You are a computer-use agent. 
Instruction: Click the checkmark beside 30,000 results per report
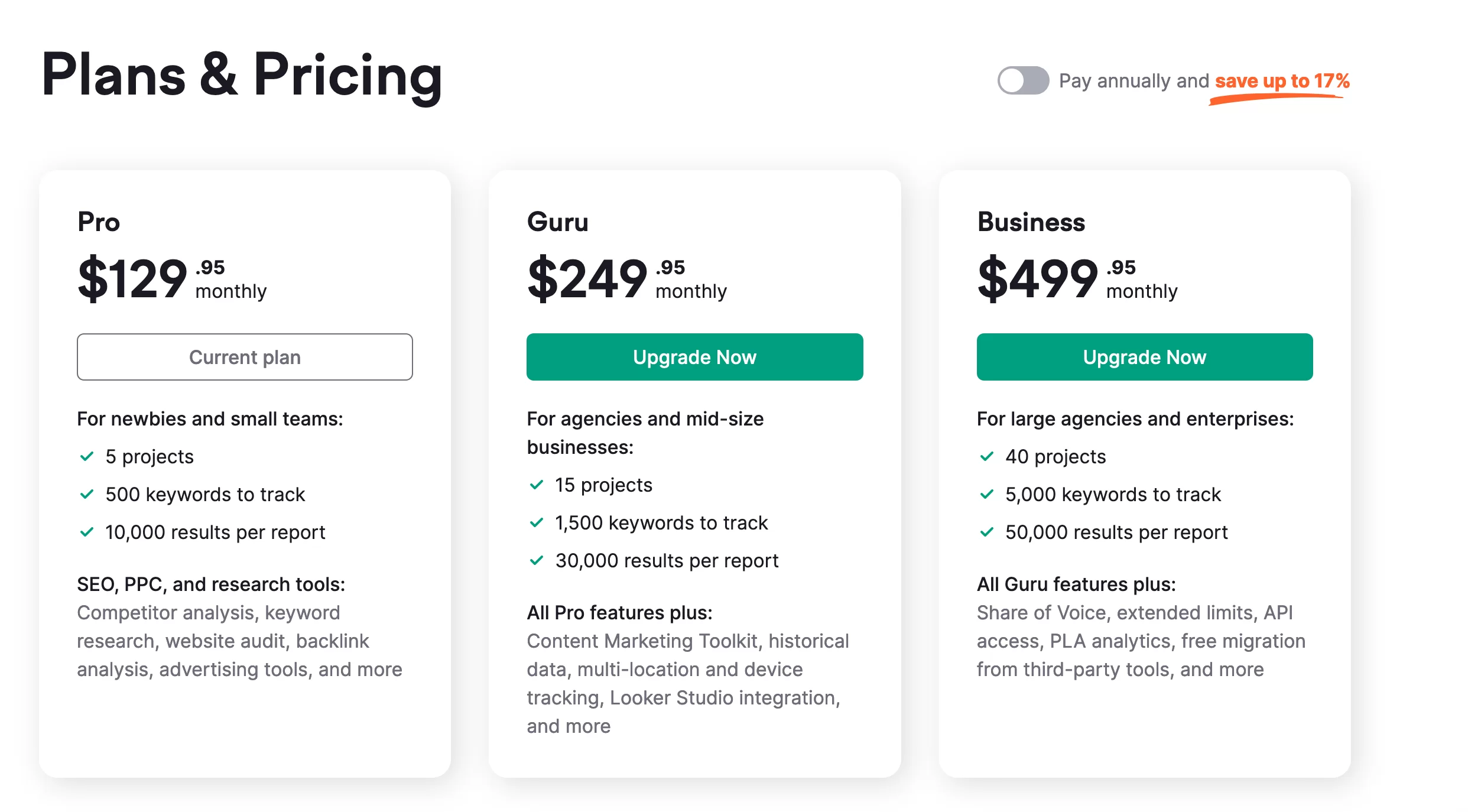pos(537,560)
